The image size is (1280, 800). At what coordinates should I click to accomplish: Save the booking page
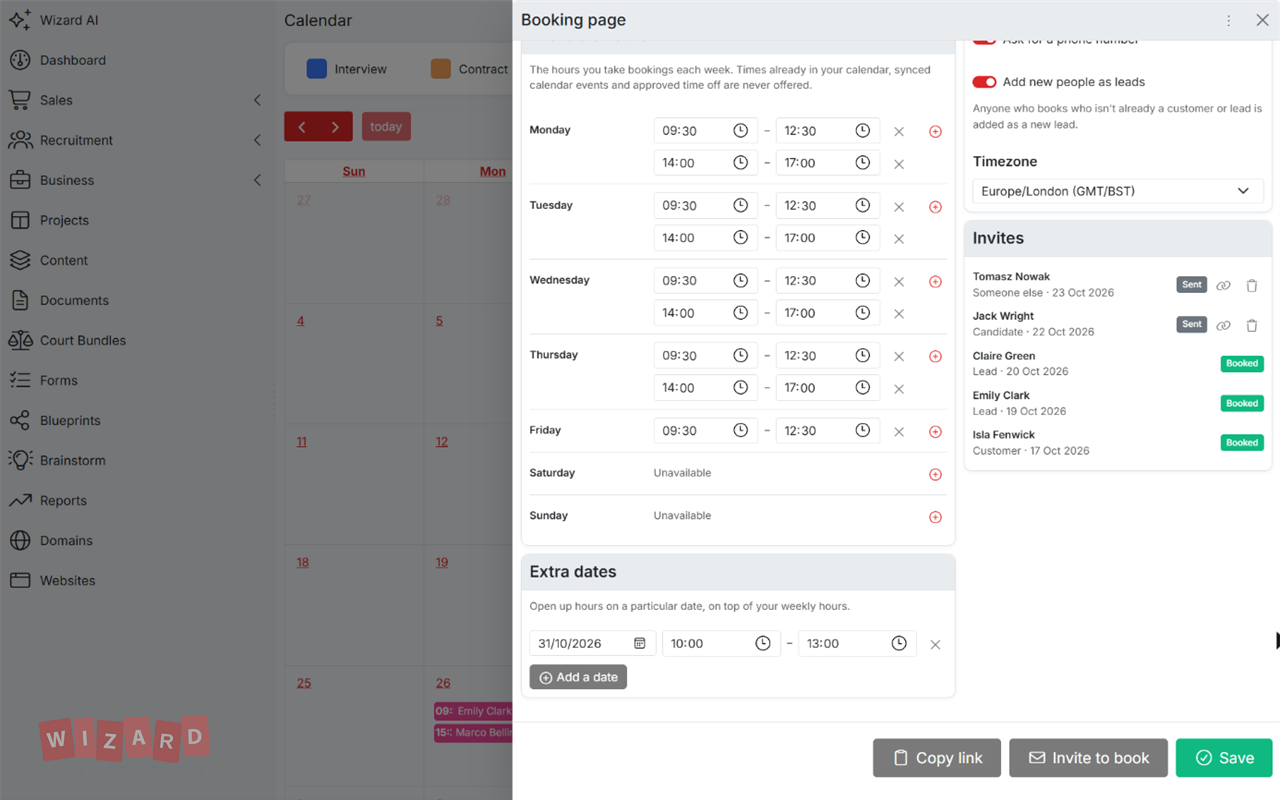(1224, 758)
